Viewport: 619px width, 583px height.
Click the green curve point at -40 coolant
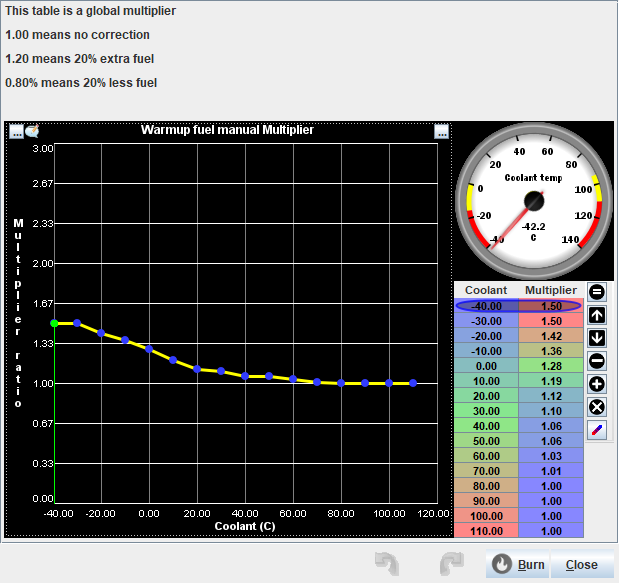[x=55, y=323]
